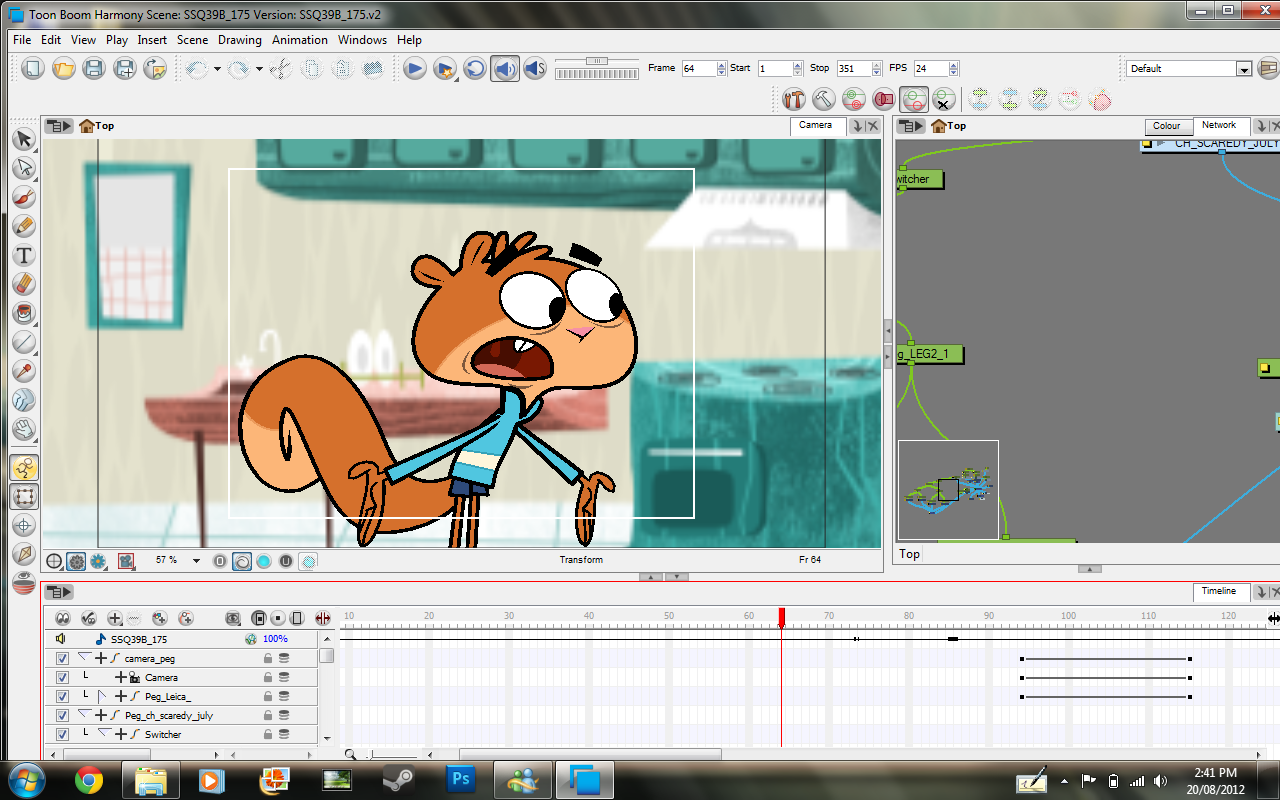Open the Redo history dropdown arrow
The image size is (1280, 800).
coord(259,69)
